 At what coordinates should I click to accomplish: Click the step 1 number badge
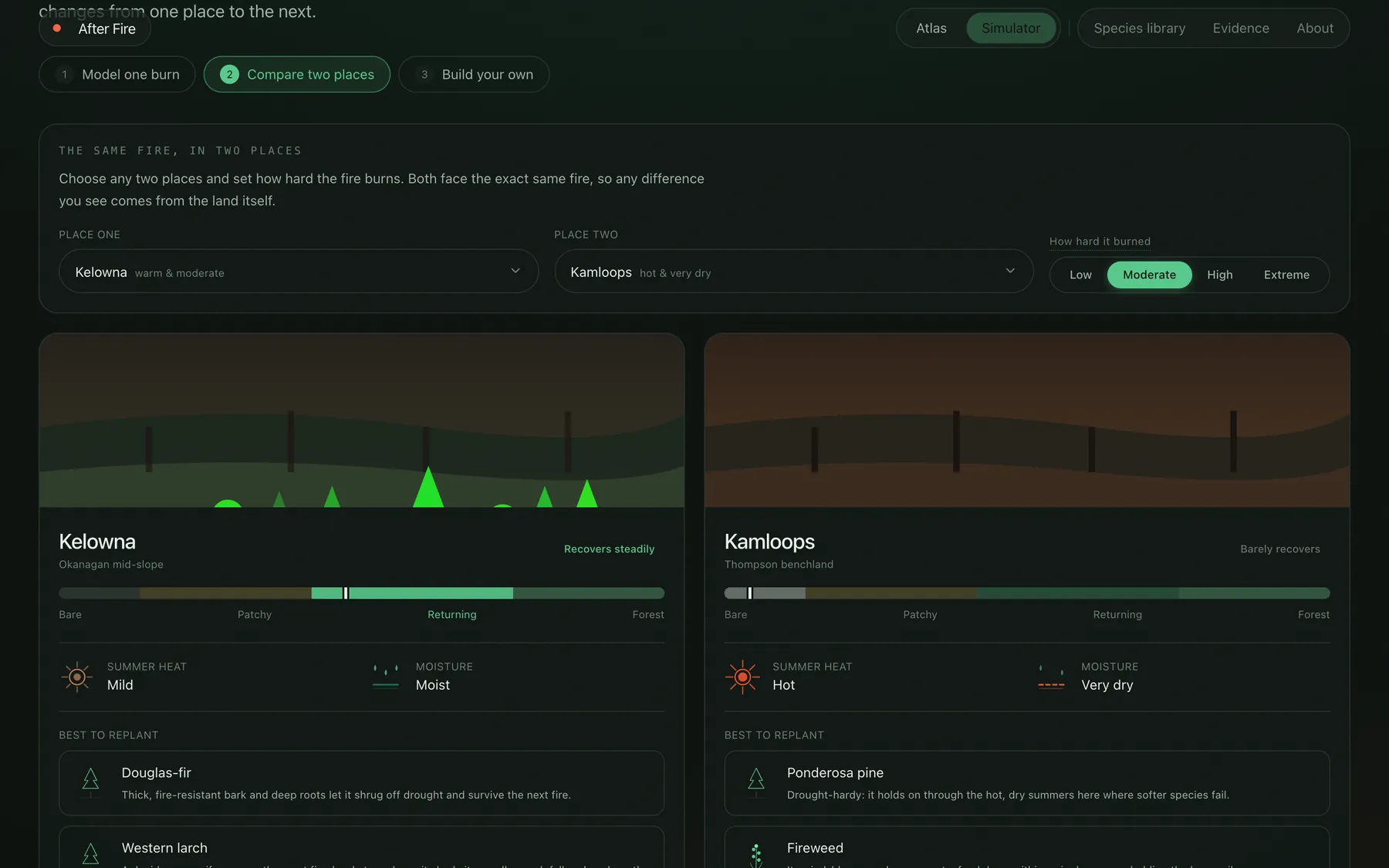[x=65, y=74]
